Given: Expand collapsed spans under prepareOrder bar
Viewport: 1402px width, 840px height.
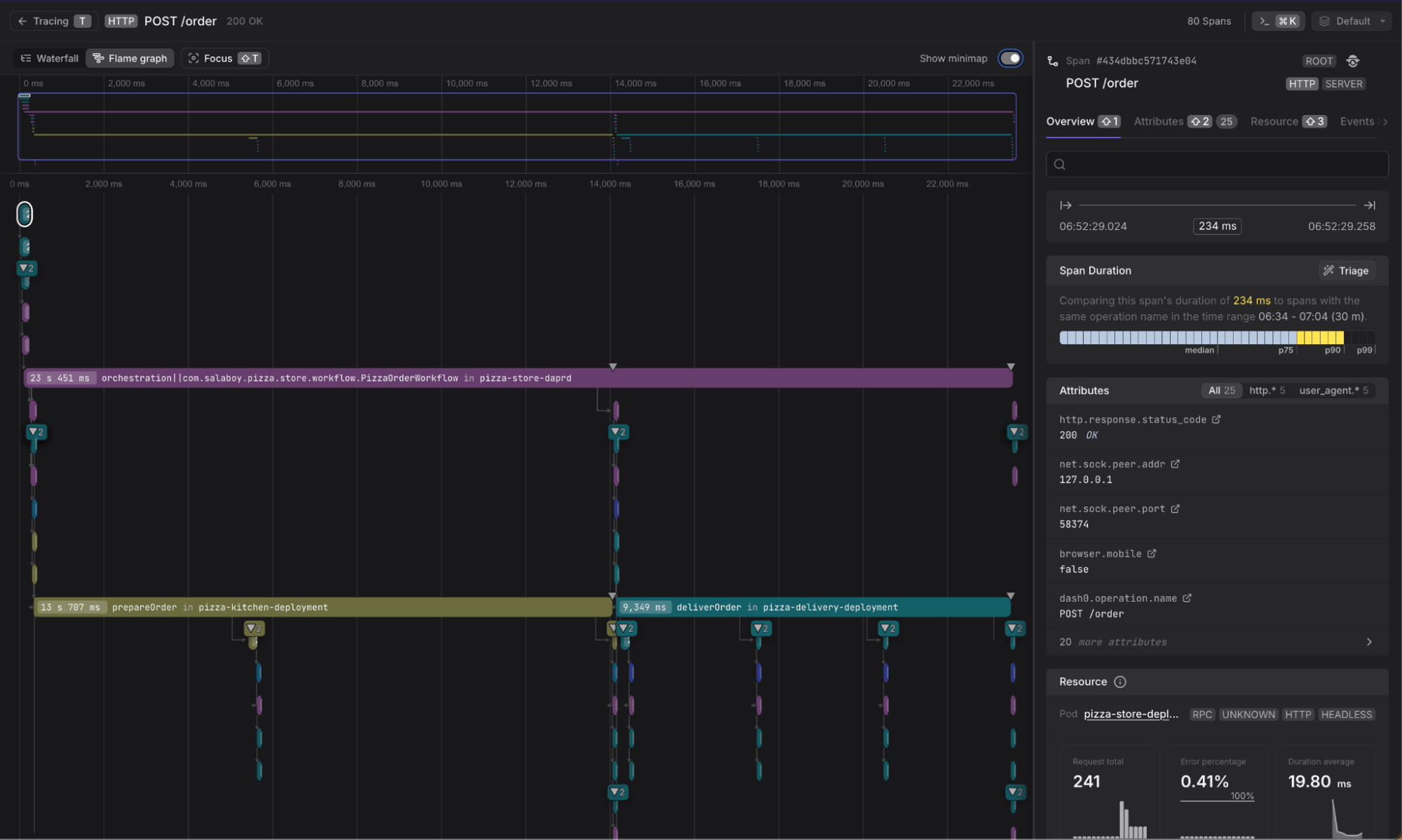Looking at the screenshot, I should point(254,628).
